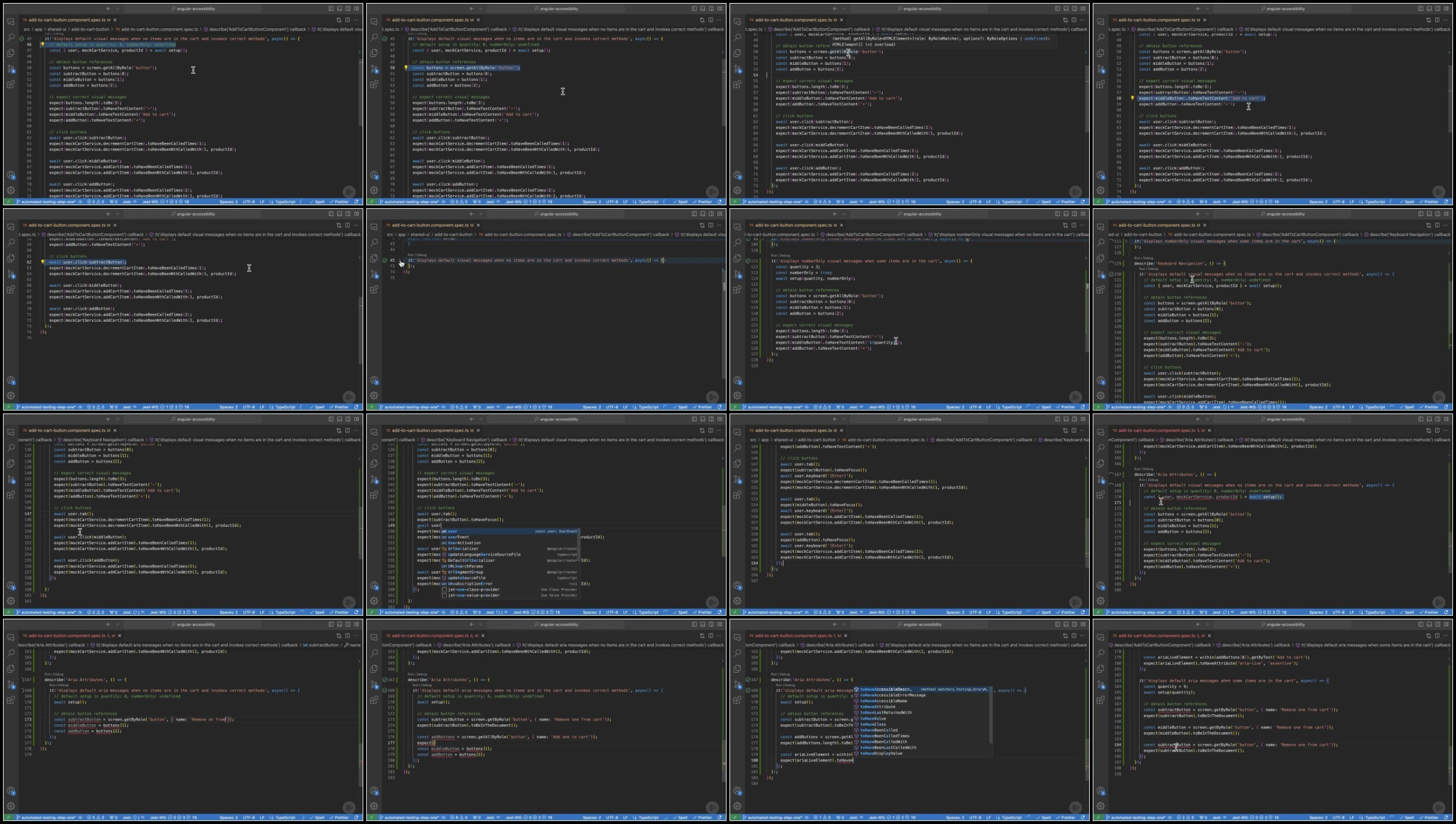Click remote indicator in status bar showing 5 errors
This screenshot has width=1456, height=824.
click(x=8, y=817)
